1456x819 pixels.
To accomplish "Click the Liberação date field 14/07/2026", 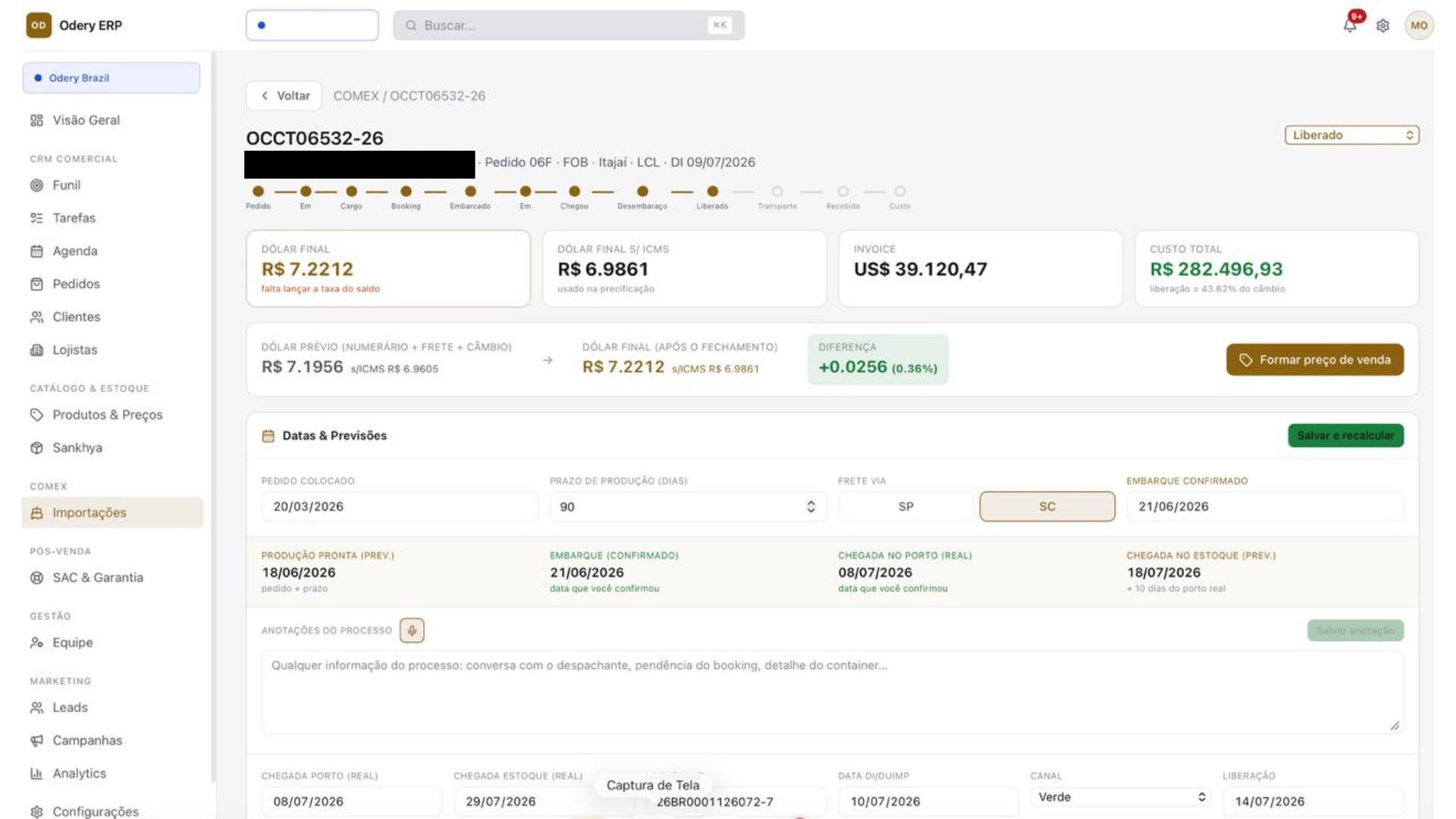I will [x=1313, y=802].
